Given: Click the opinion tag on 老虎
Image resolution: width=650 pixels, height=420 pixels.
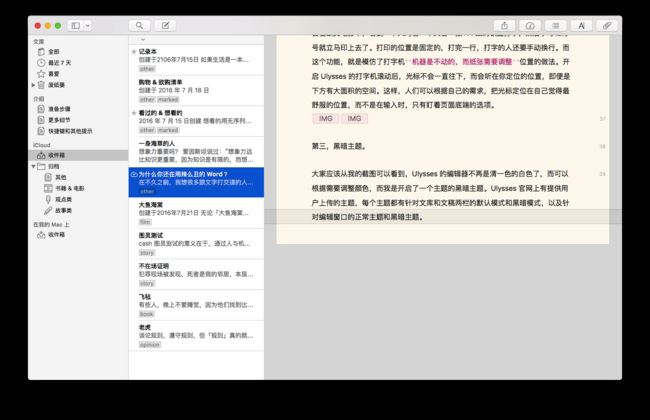Looking at the screenshot, I should pos(150,345).
